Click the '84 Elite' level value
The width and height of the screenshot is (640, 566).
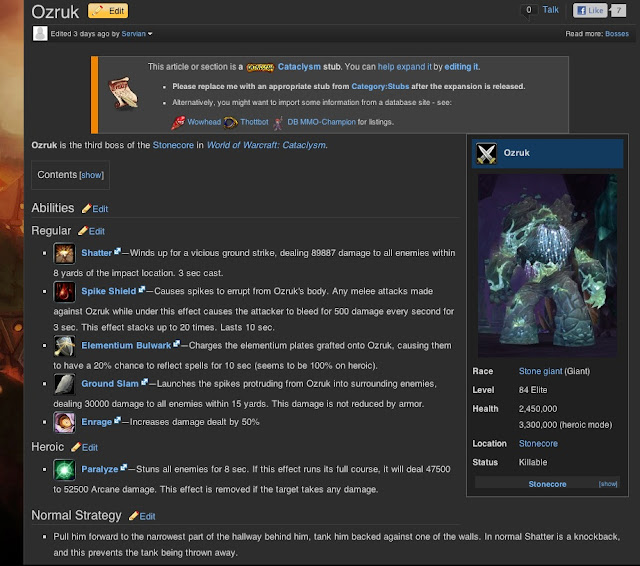coord(533,390)
